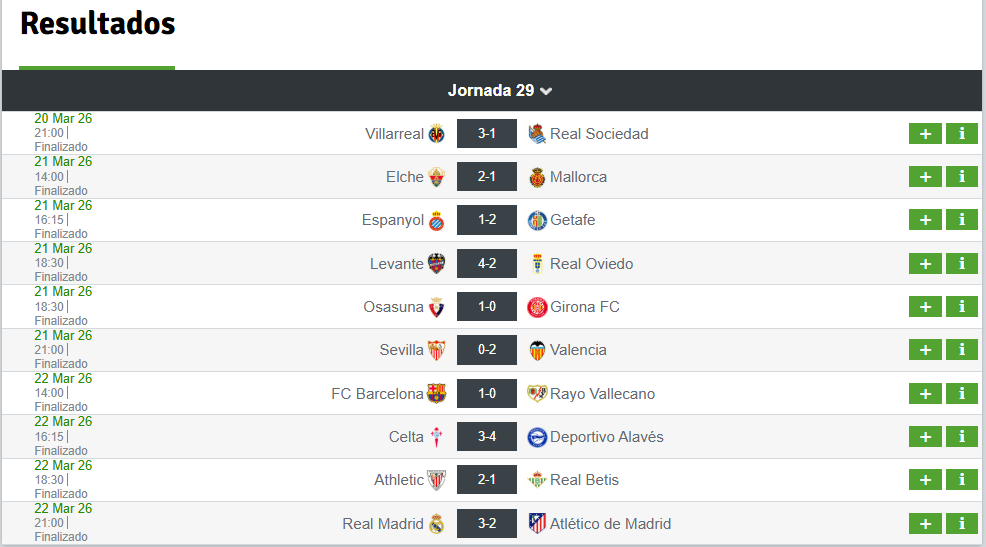This screenshot has height=547, width=986.
Task: Click the Atlético de Madrid crest
Action: point(537,523)
